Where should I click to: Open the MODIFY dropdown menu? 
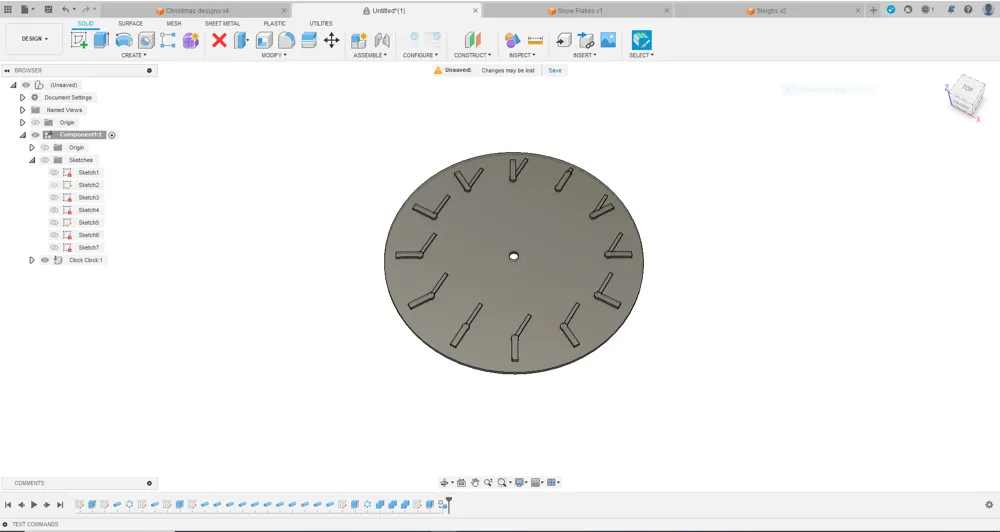point(274,55)
